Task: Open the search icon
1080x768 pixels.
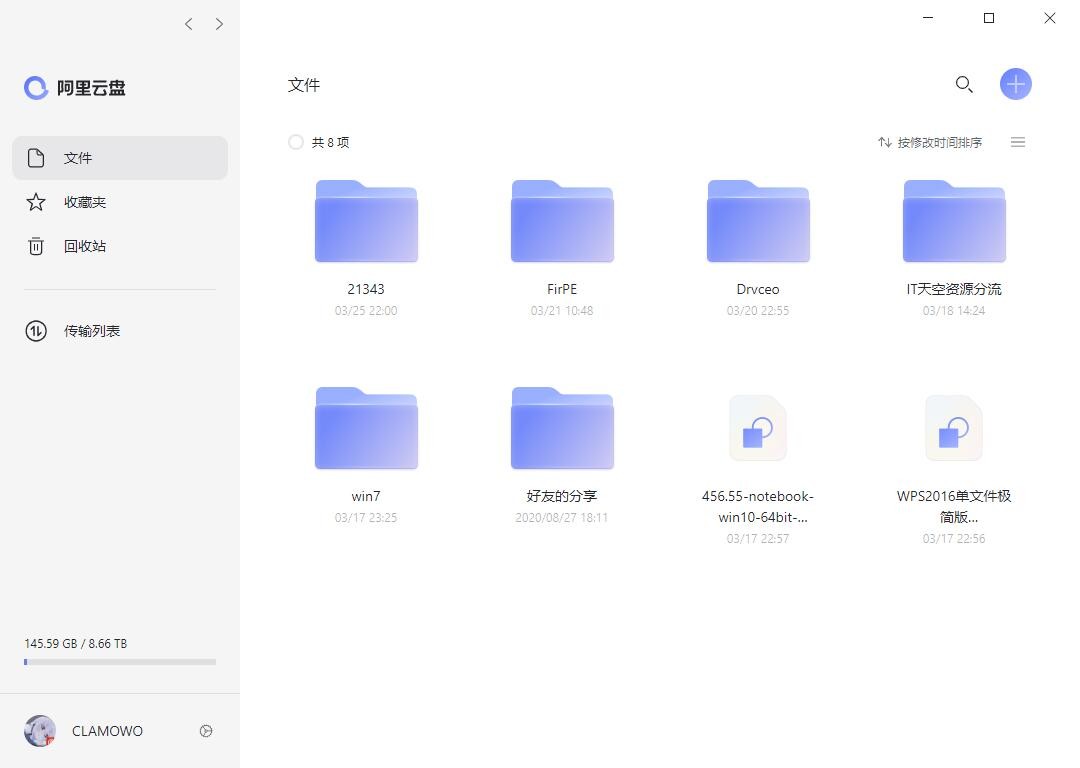Action: click(x=963, y=84)
